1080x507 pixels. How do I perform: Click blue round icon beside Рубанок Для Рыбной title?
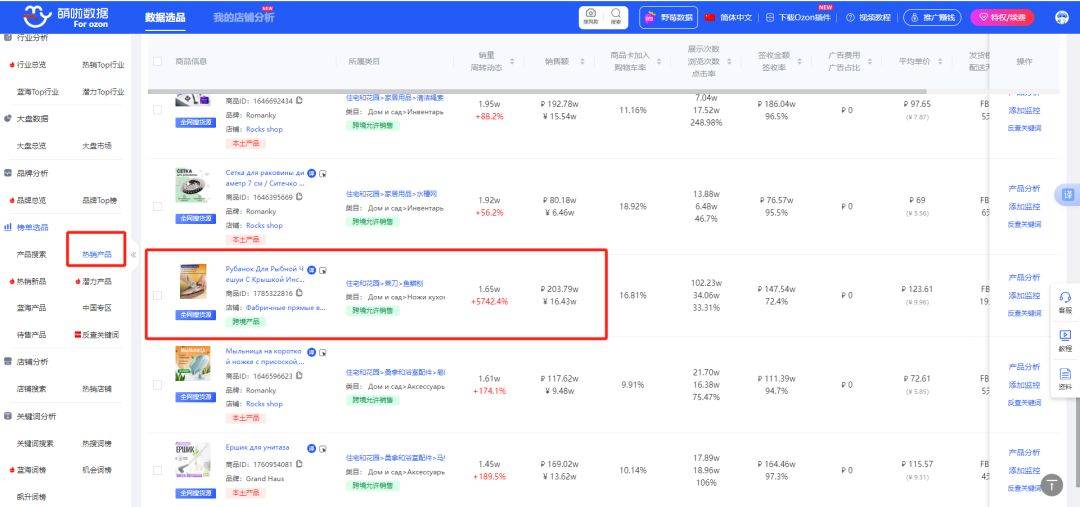pyautogui.click(x=311, y=269)
